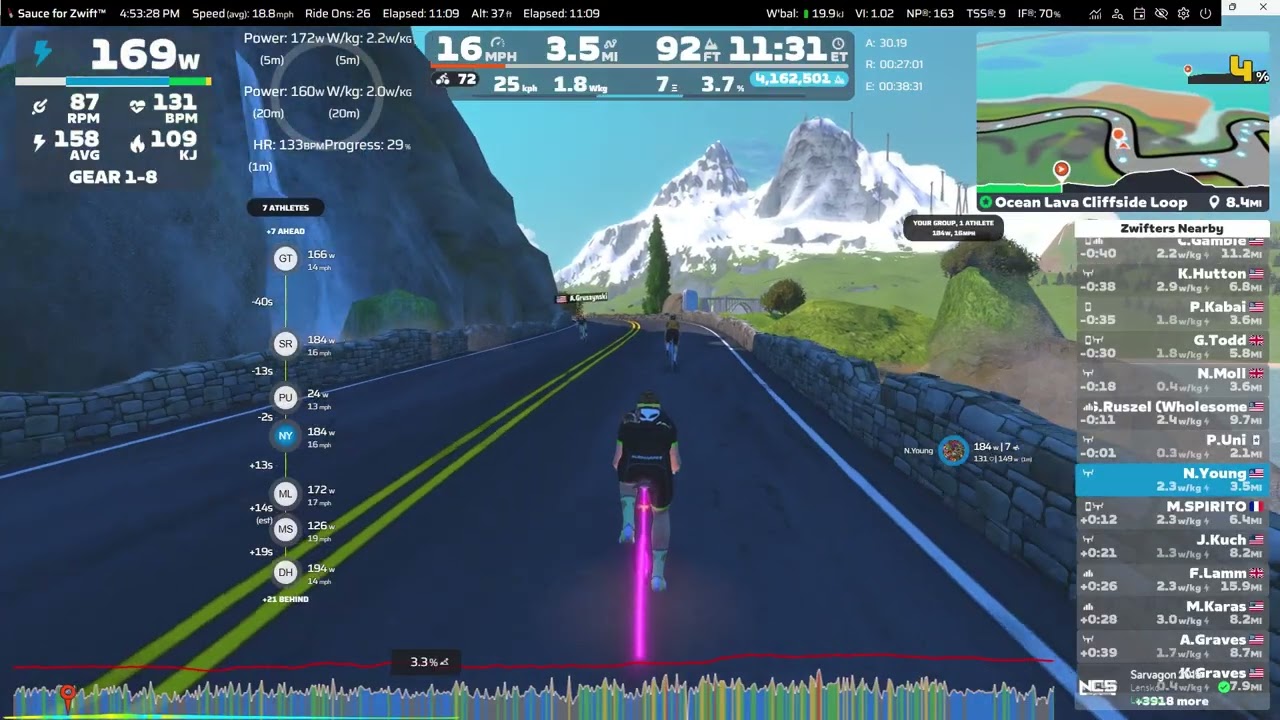The height and width of the screenshot is (720, 1280).
Task: Click the Ocean Lava Cliffside Loop route label
Action: pos(1090,202)
